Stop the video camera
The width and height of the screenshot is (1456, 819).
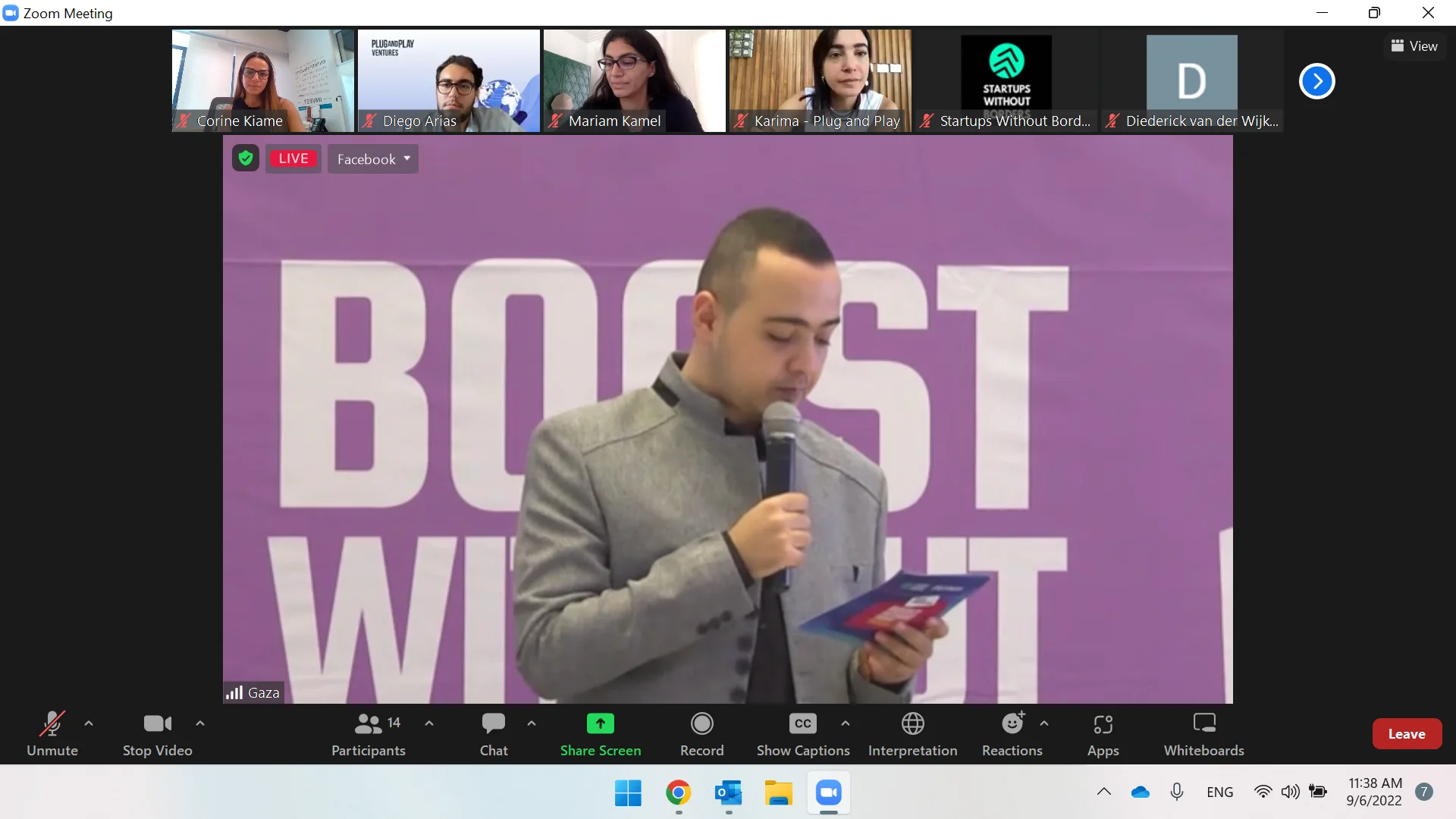157,733
